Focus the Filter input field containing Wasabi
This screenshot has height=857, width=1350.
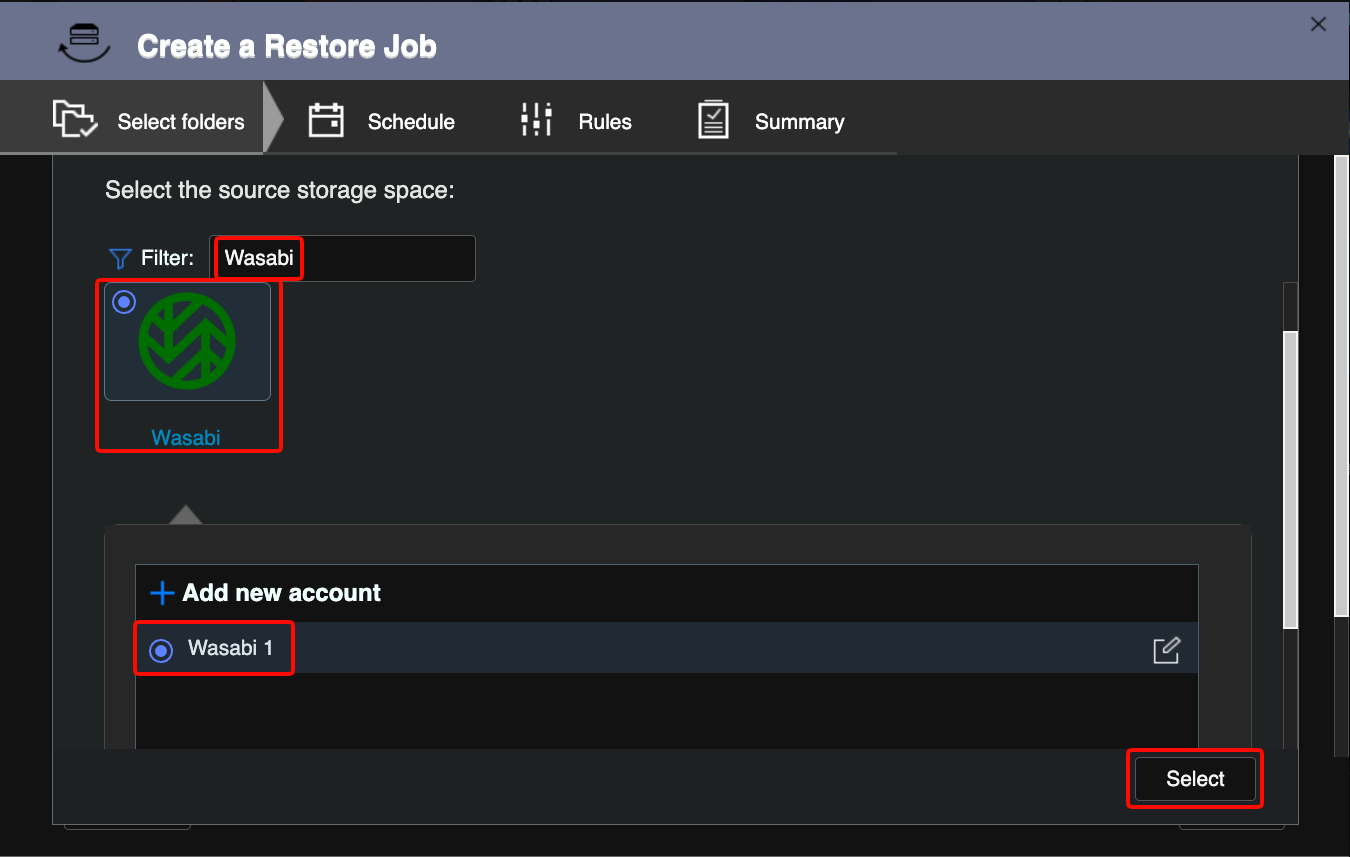[342, 258]
